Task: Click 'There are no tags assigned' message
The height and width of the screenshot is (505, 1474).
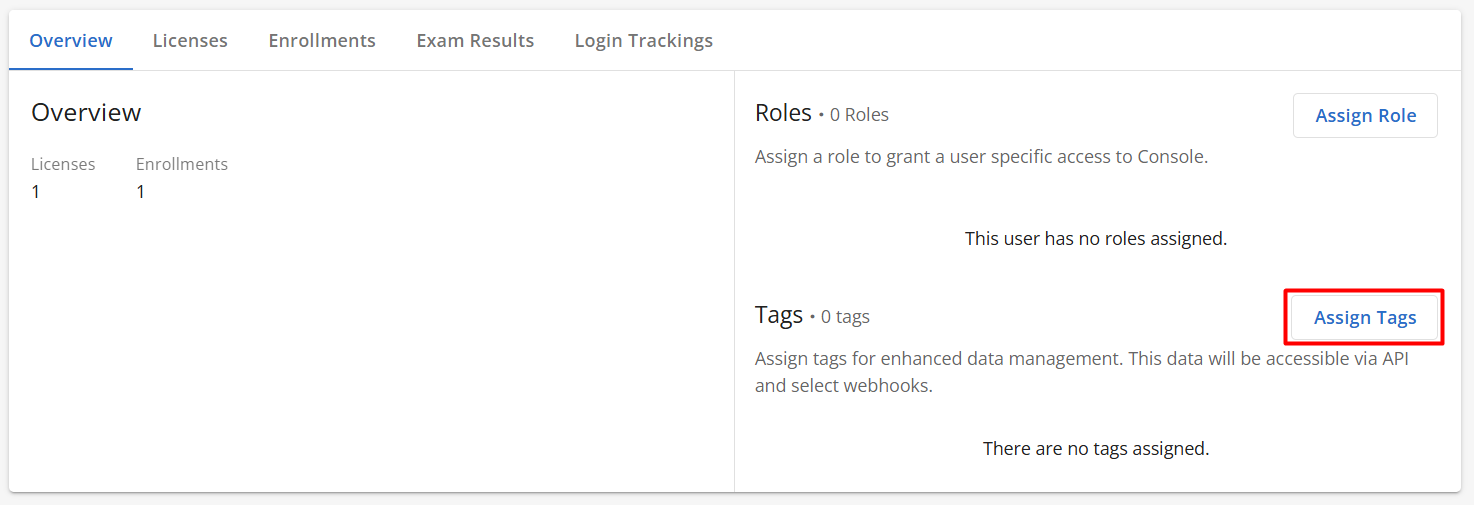Action: pyautogui.click(x=1096, y=449)
